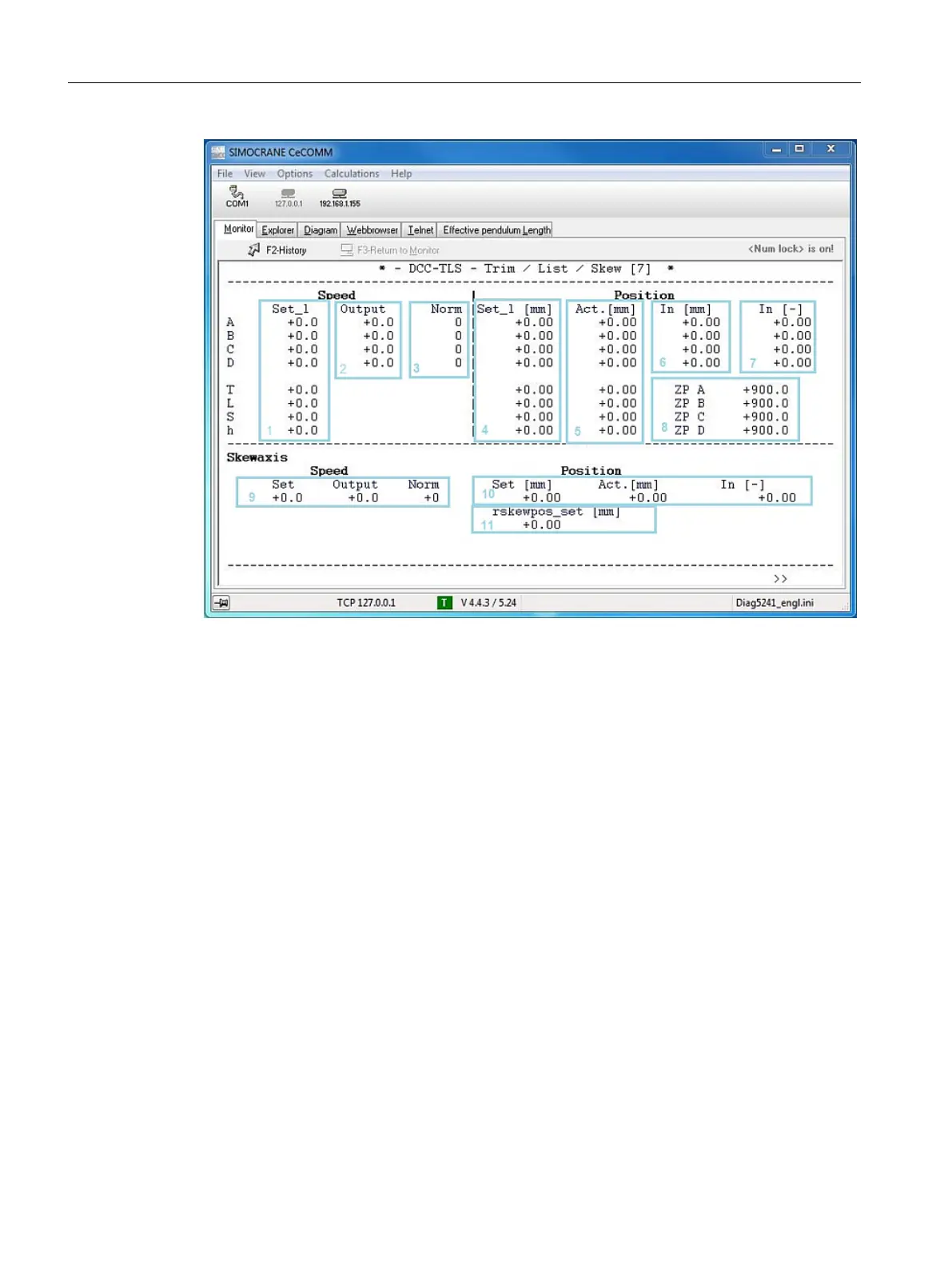Screen dimensions: 952x1269
Task: Click the ZP A +900.0 value
Action: [765, 390]
